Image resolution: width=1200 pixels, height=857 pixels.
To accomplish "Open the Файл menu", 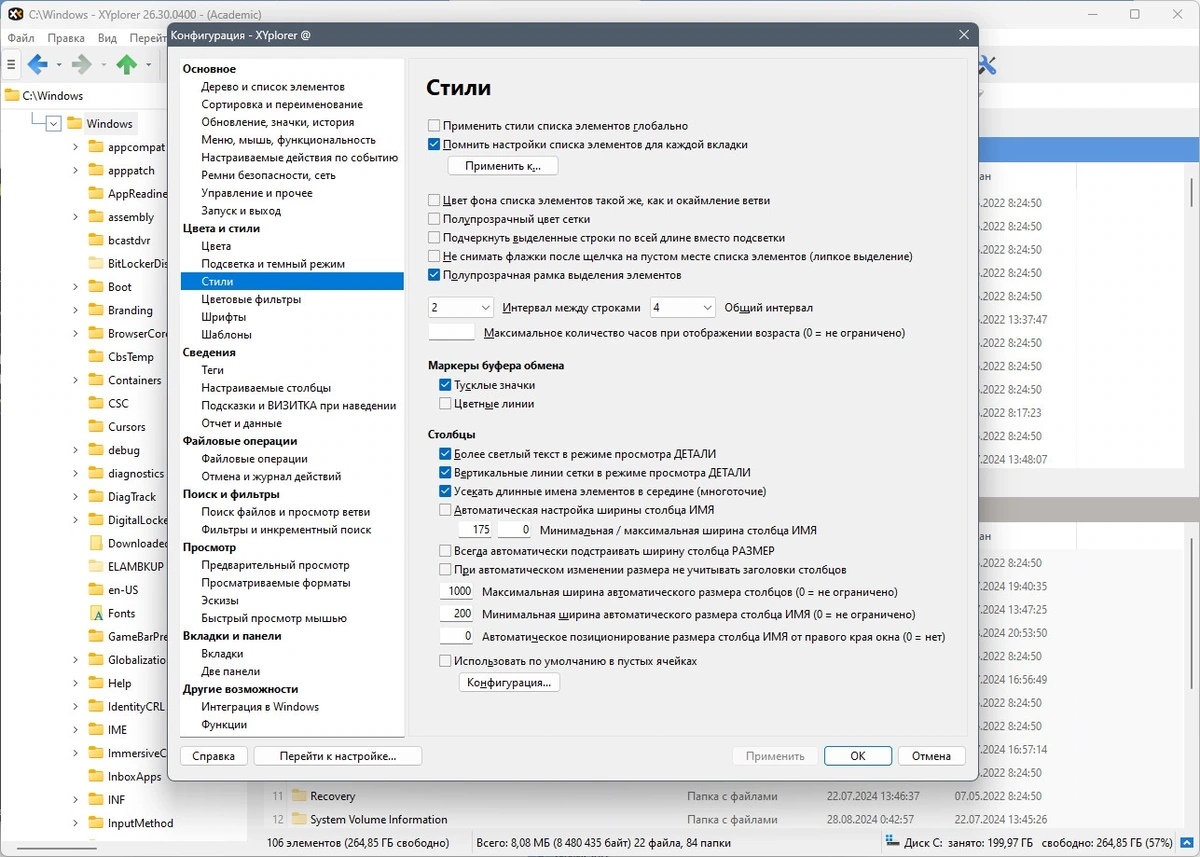I will tap(21, 38).
